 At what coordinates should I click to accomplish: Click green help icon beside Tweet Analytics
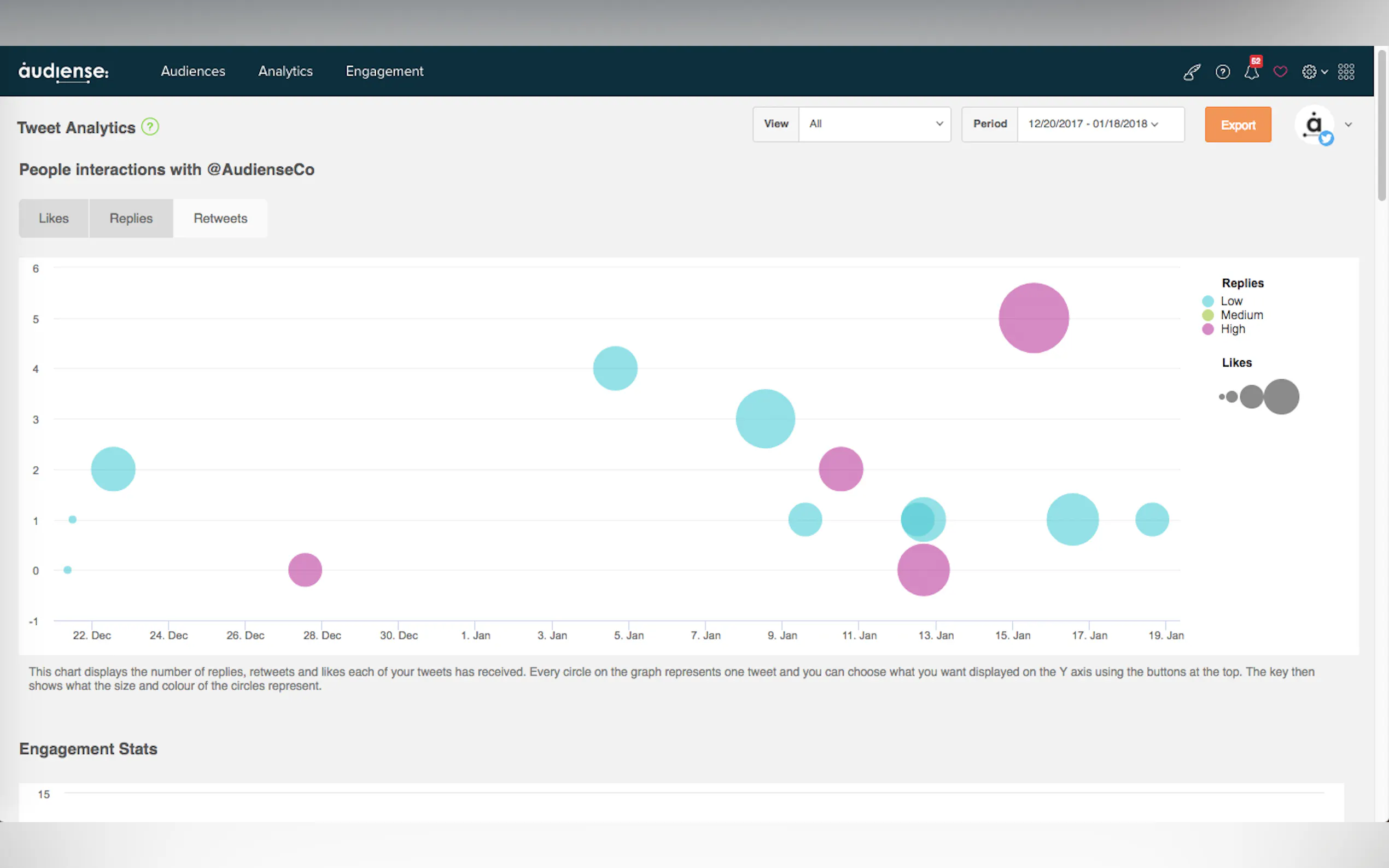click(150, 126)
